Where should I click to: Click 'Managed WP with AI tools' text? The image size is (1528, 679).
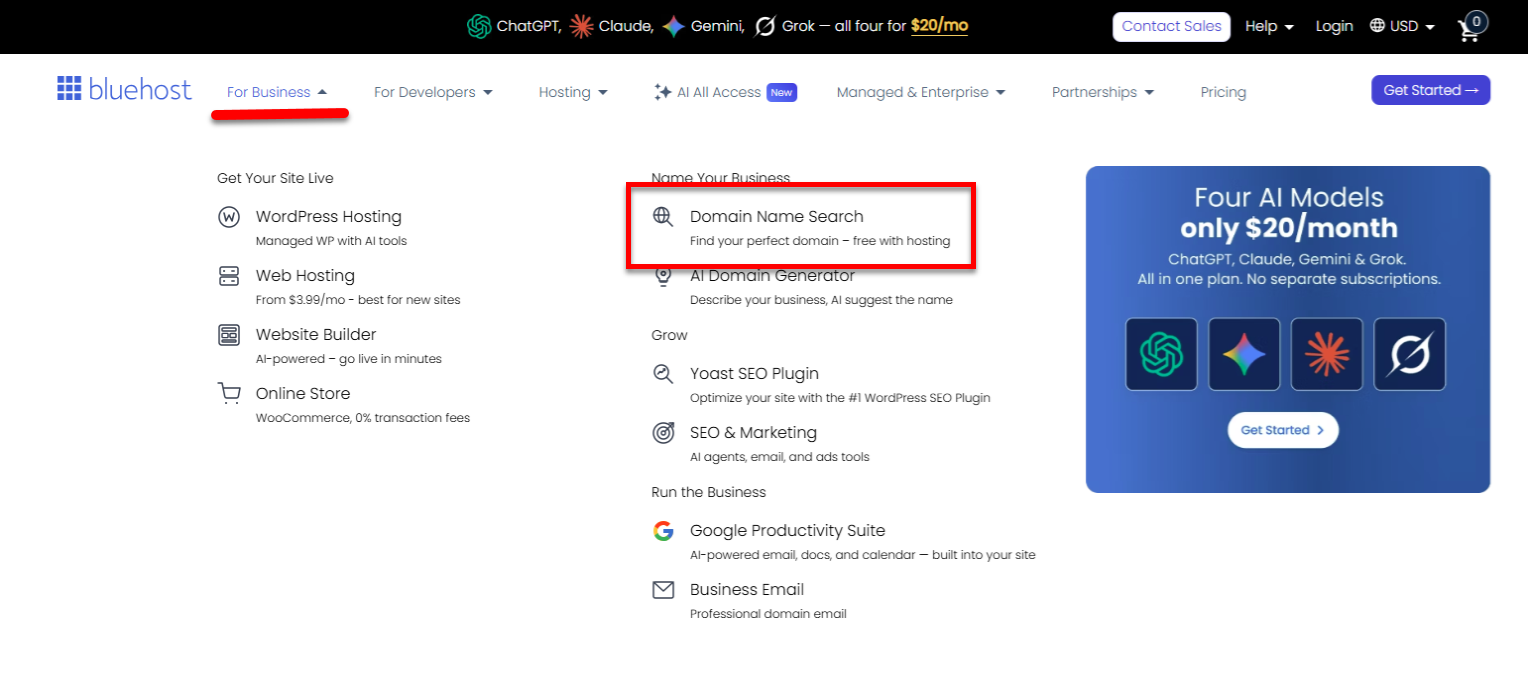tap(331, 241)
